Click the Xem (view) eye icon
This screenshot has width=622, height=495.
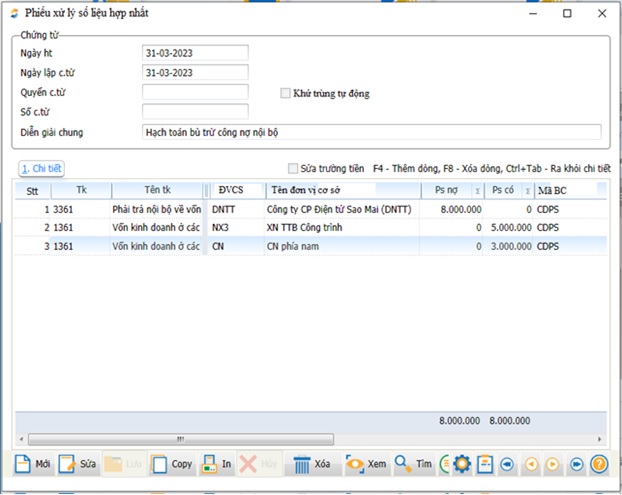[x=355, y=464]
